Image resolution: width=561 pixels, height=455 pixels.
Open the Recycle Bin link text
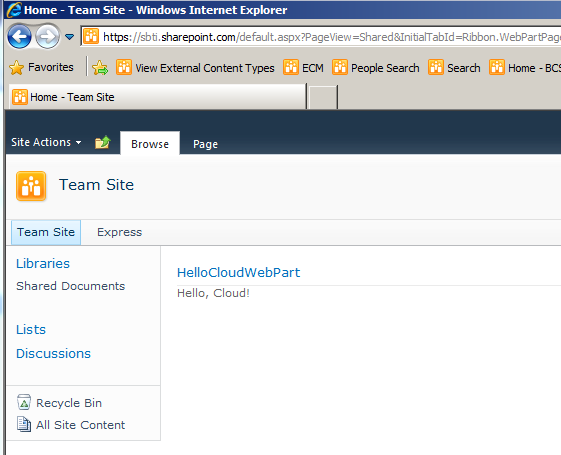point(69,403)
